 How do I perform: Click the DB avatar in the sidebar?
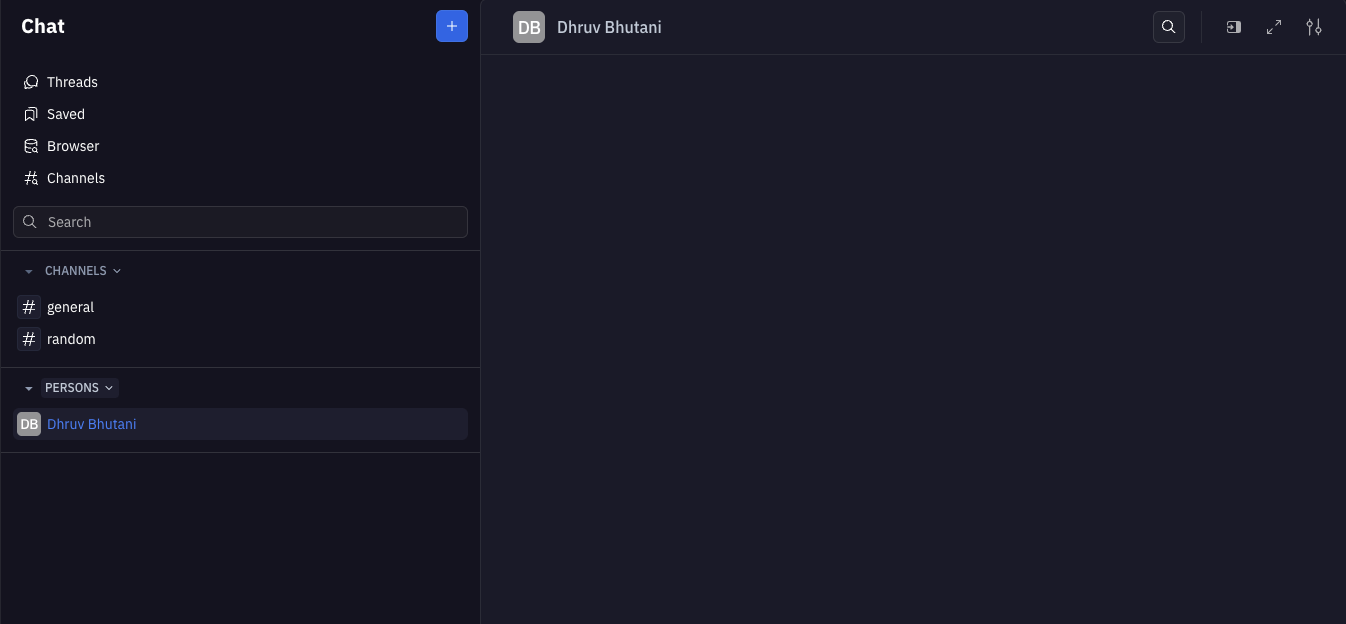(29, 424)
